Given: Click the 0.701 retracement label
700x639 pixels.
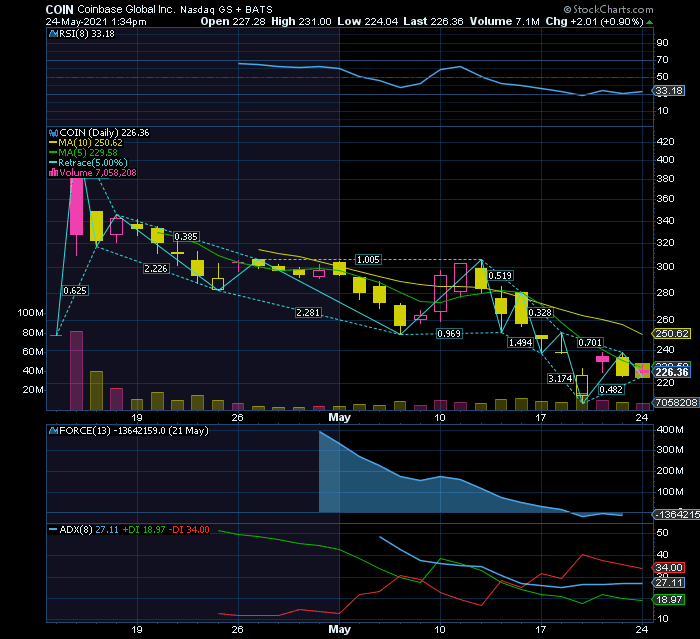Looking at the screenshot, I should tap(590, 342).
